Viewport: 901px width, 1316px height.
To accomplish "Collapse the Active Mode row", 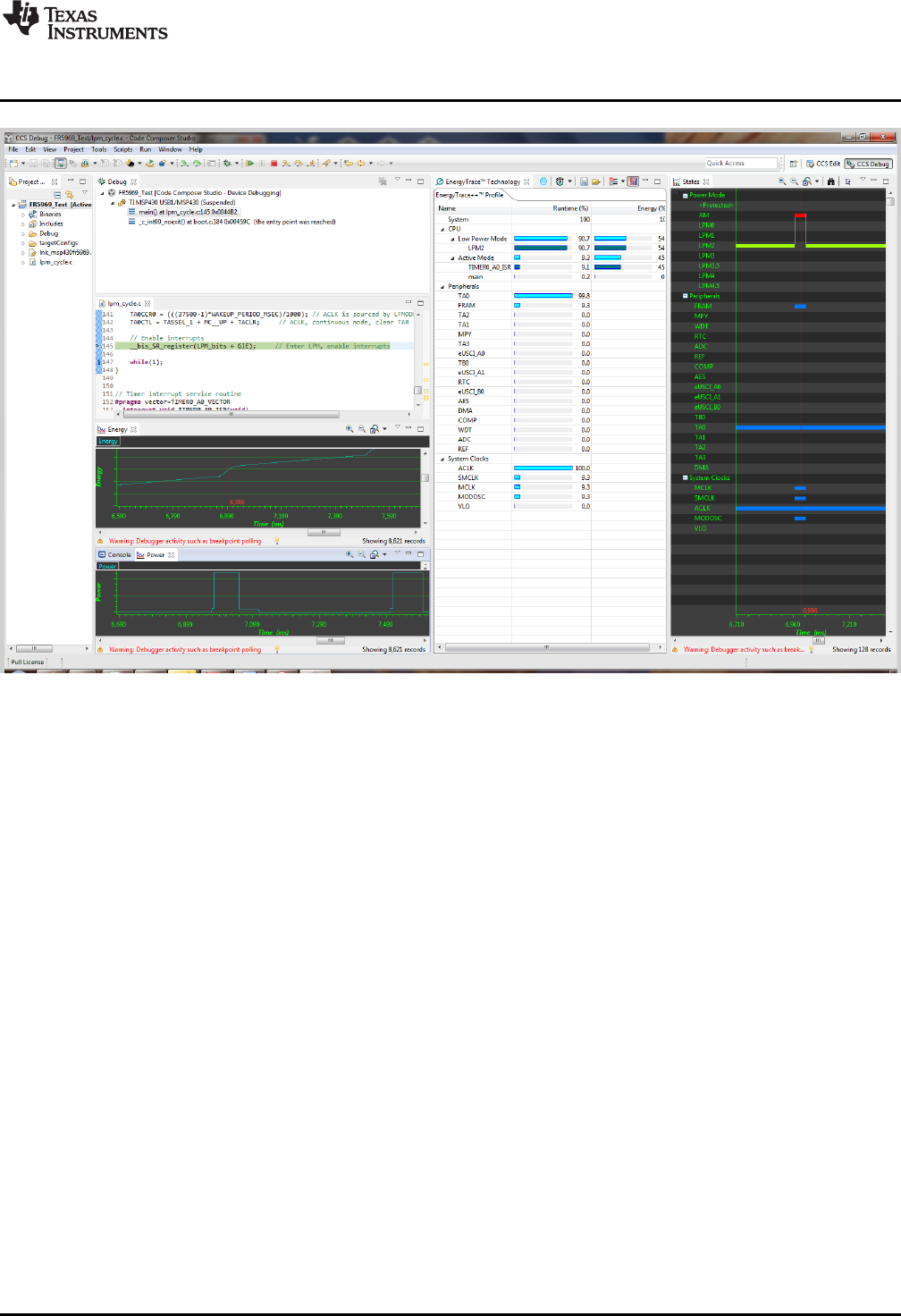I will coord(452,257).
